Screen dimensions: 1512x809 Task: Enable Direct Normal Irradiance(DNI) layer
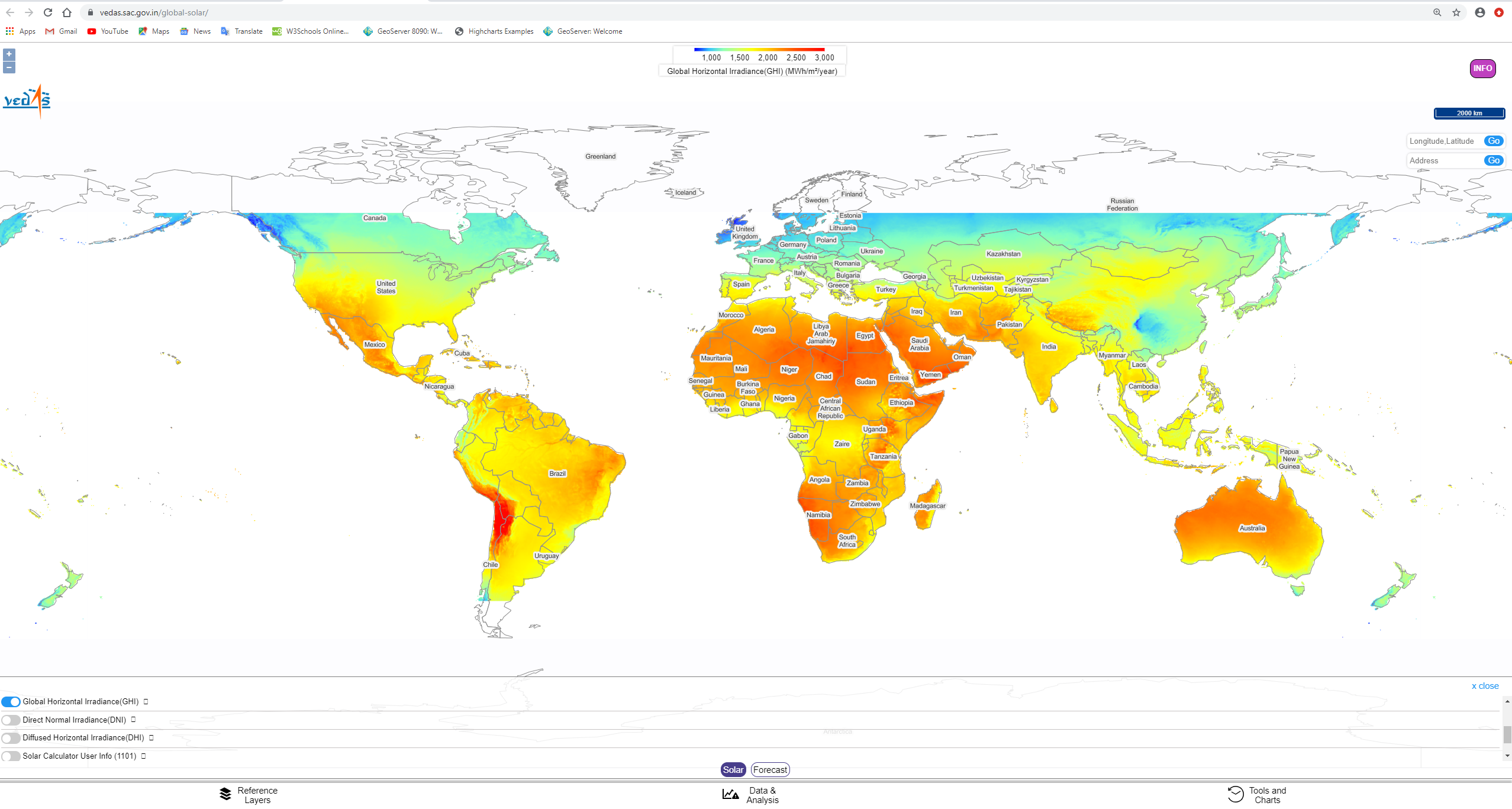point(11,720)
